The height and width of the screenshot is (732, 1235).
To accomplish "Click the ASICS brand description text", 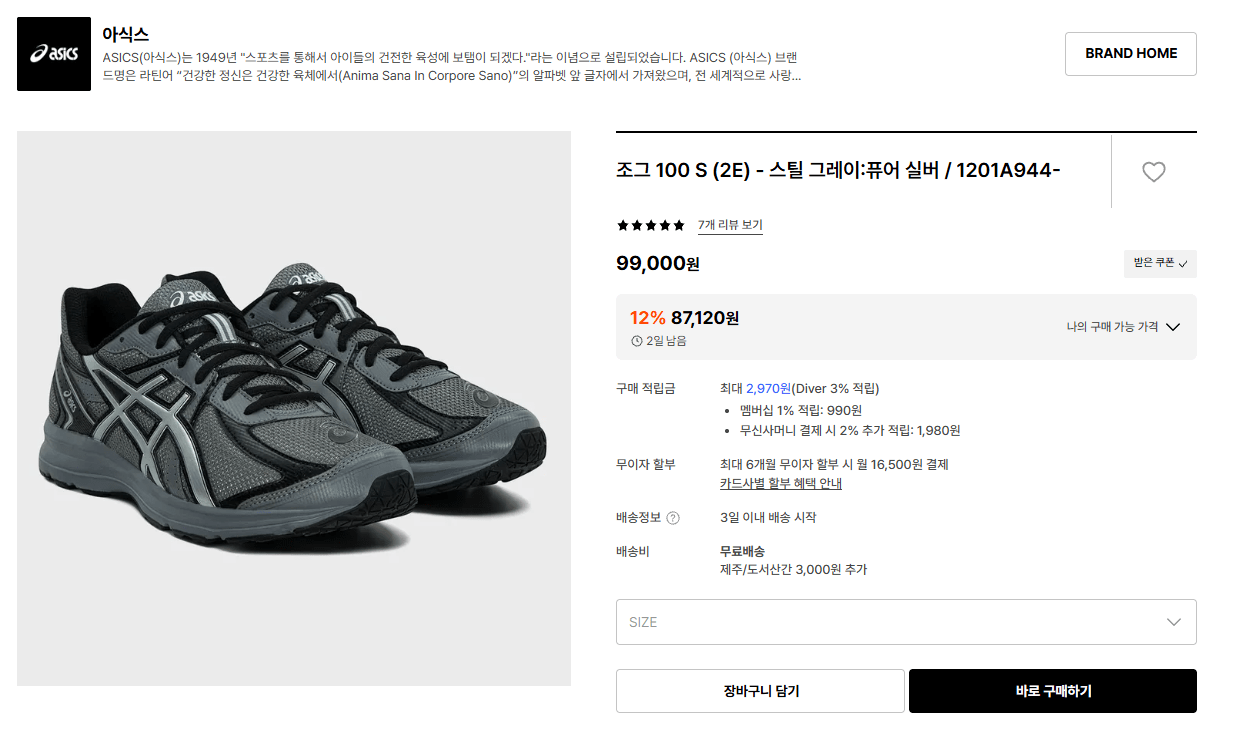I will click(452, 66).
